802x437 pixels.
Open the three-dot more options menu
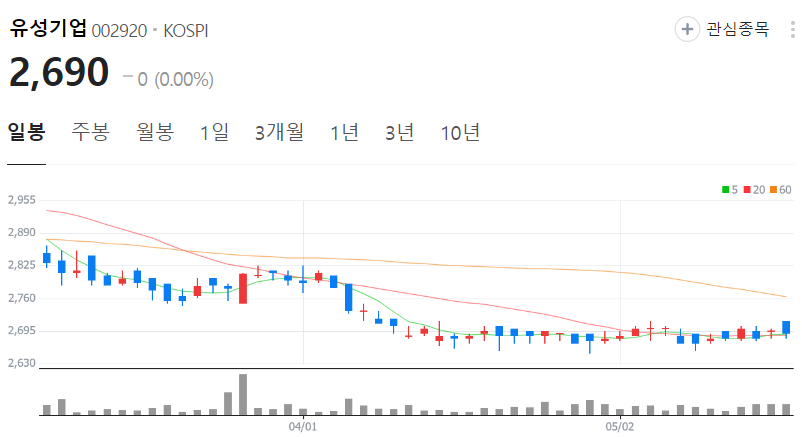tap(793, 29)
